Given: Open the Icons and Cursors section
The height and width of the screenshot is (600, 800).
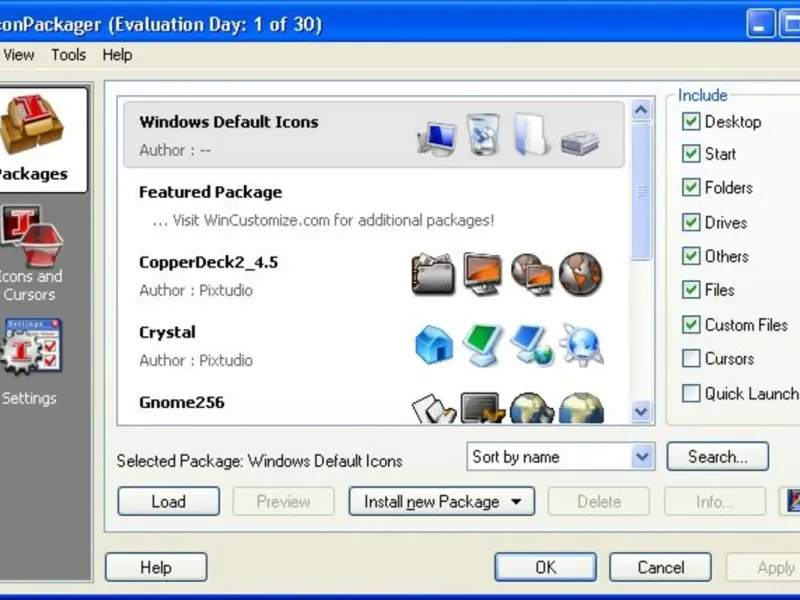Looking at the screenshot, I should pyautogui.click(x=32, y=254).
